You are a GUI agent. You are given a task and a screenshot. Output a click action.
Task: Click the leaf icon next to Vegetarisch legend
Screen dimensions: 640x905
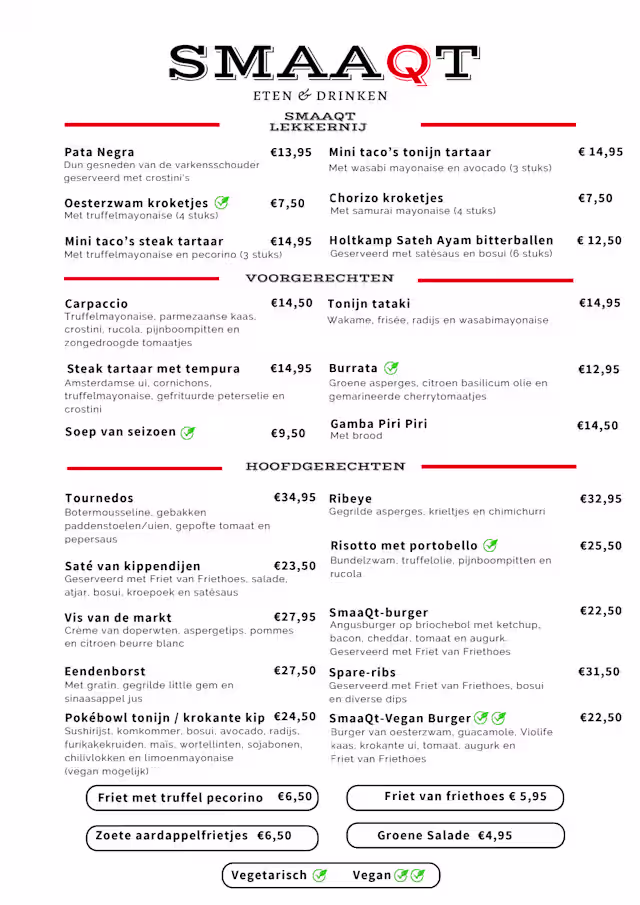320,875
